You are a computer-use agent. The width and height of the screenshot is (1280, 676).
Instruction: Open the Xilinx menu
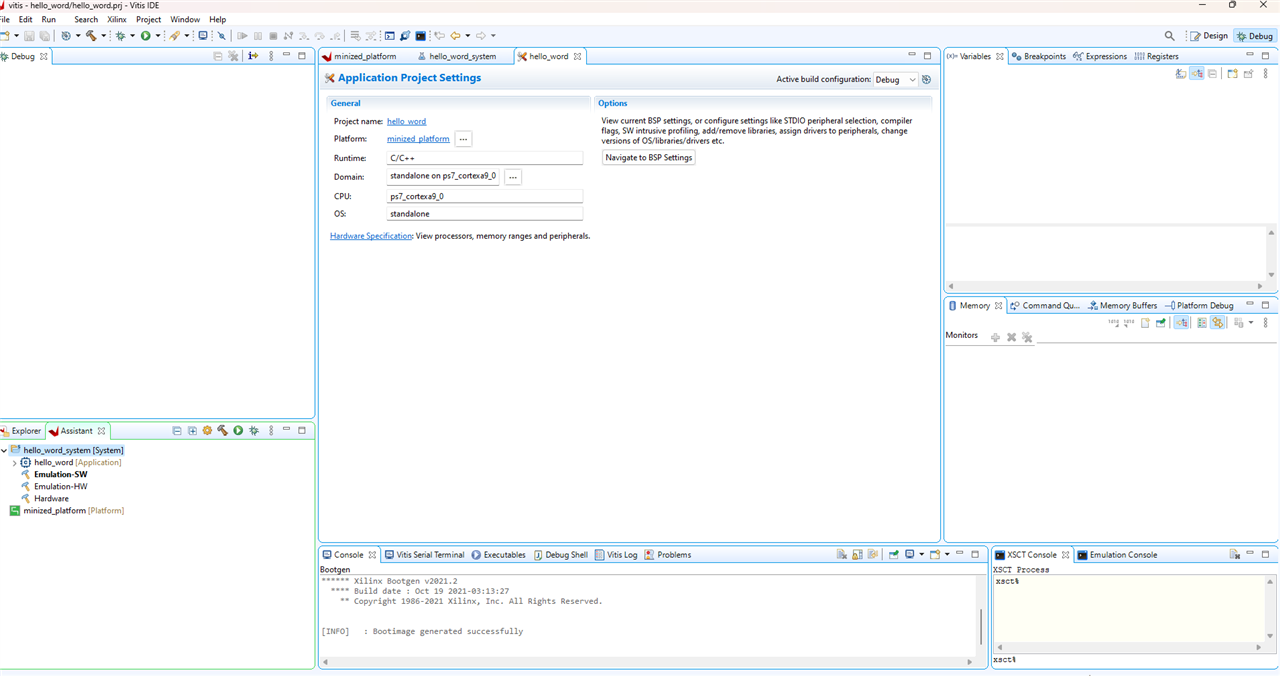coord(117,19)
